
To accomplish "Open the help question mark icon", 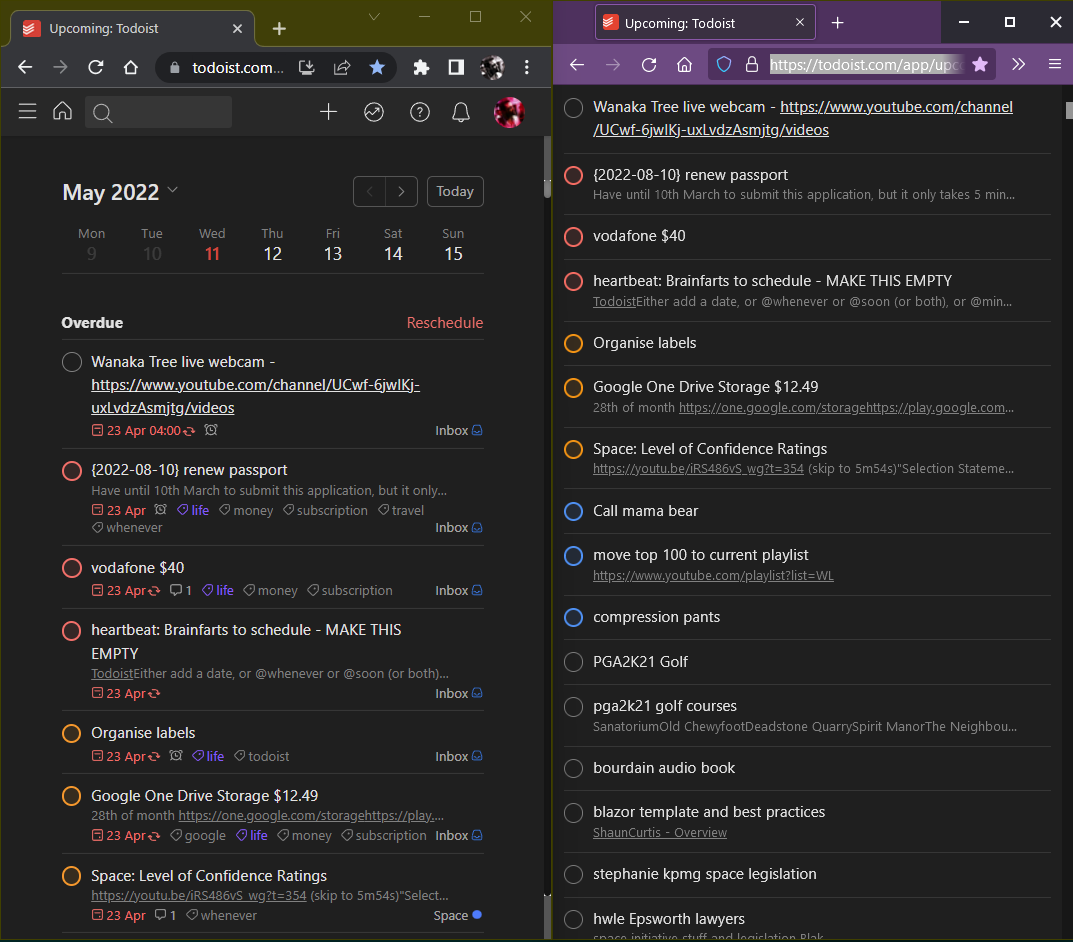I will point(419,112).
